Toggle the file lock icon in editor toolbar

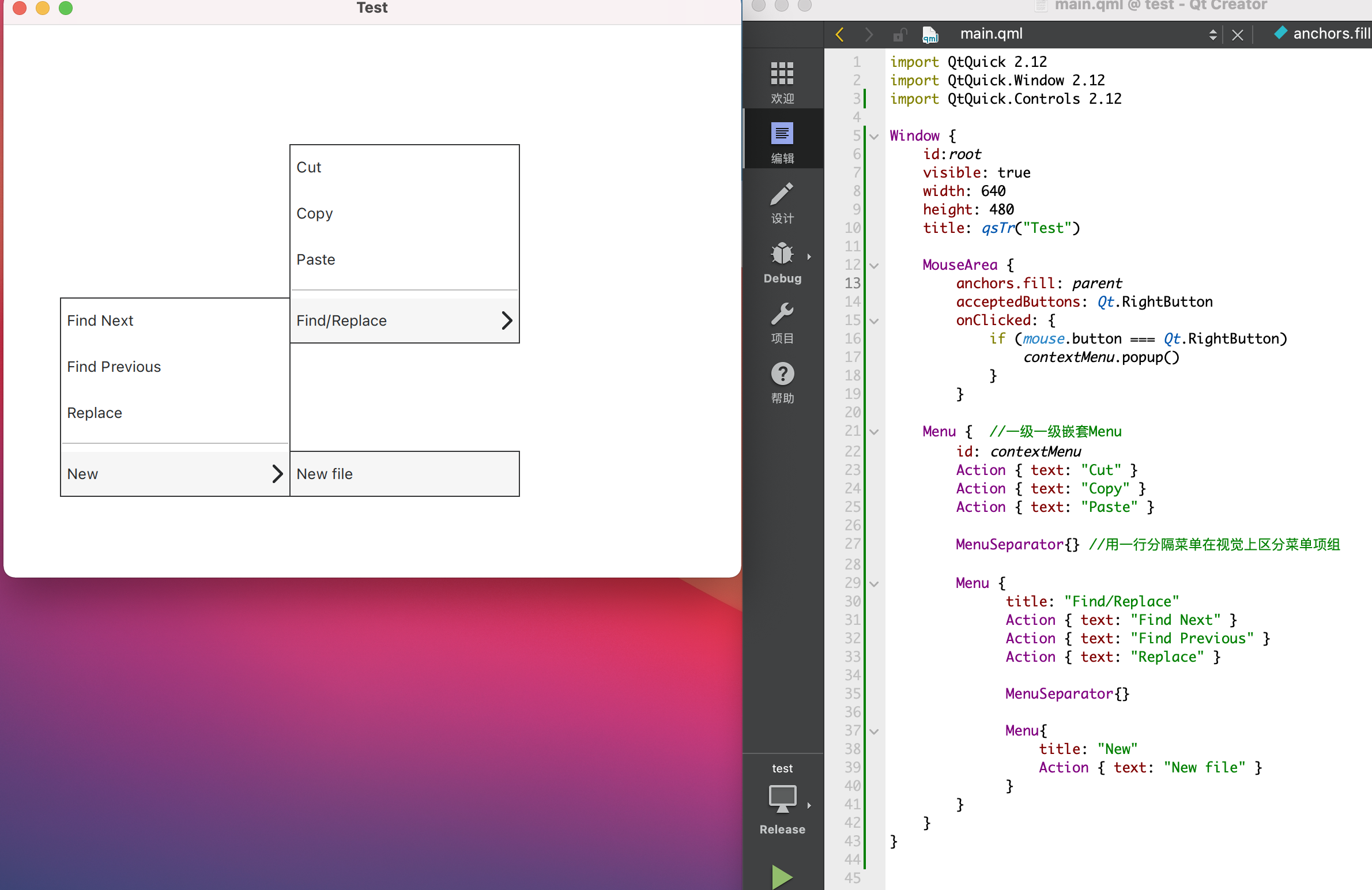pyautogui.click(x=899, y=35)
